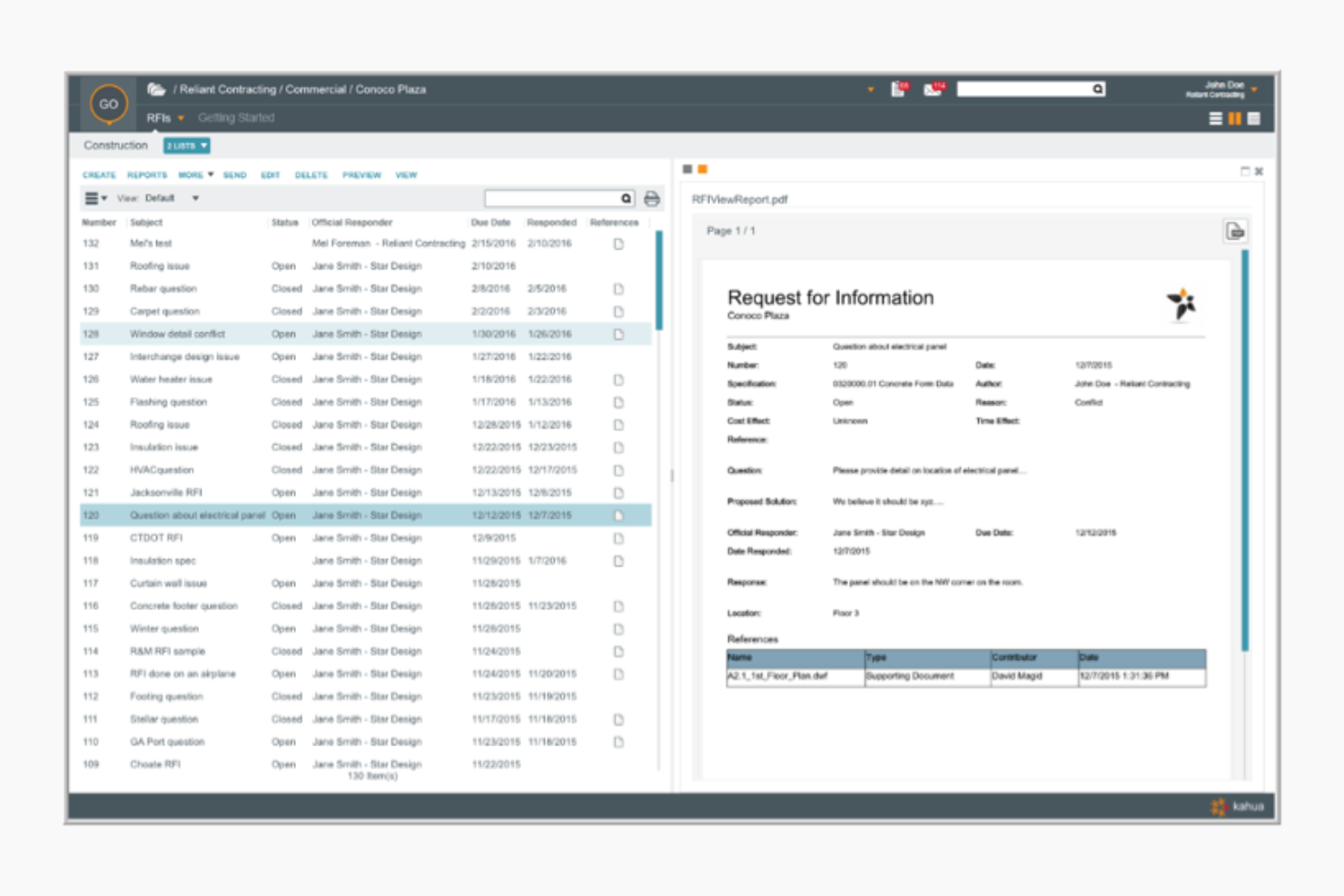Sort by the Due Date column header

(x=490, y=222)
